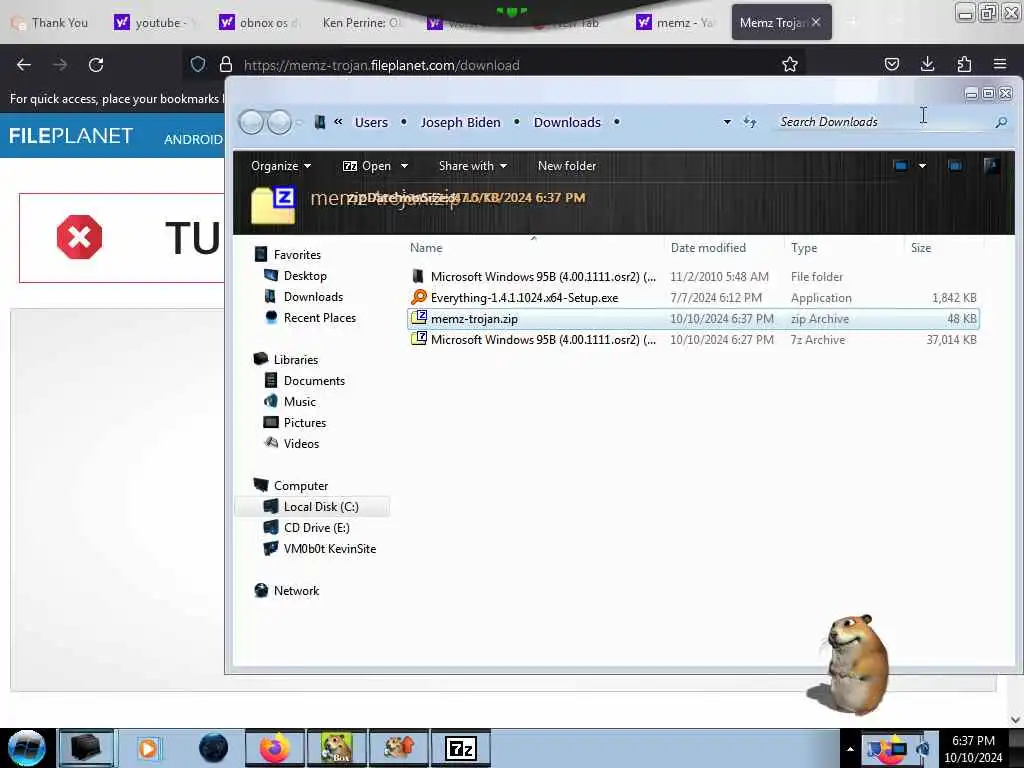Open Firefox from the taskbar
This screenshot has height=768, width=1024.
[275, 748]
